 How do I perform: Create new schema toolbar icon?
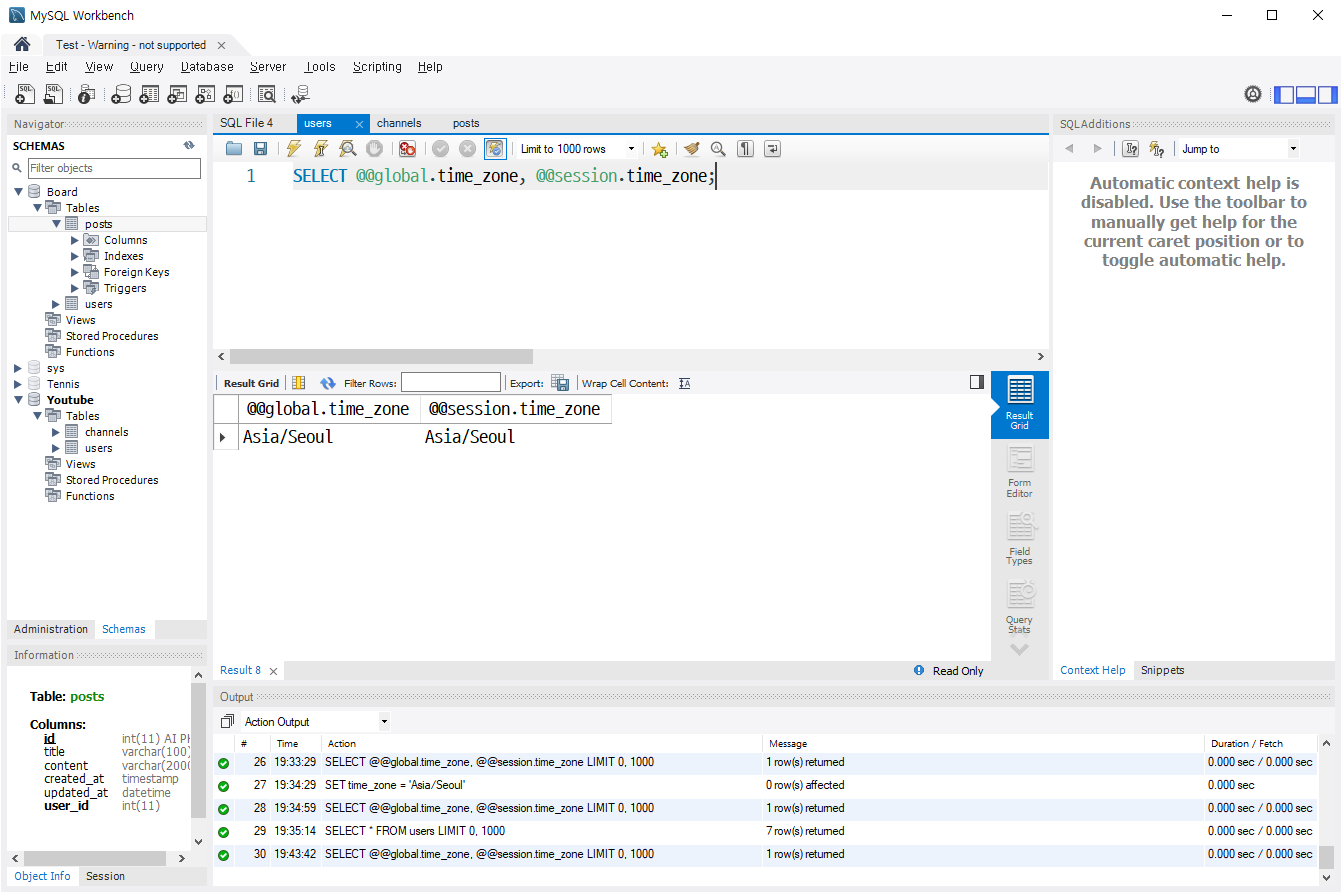pos(121,94)
